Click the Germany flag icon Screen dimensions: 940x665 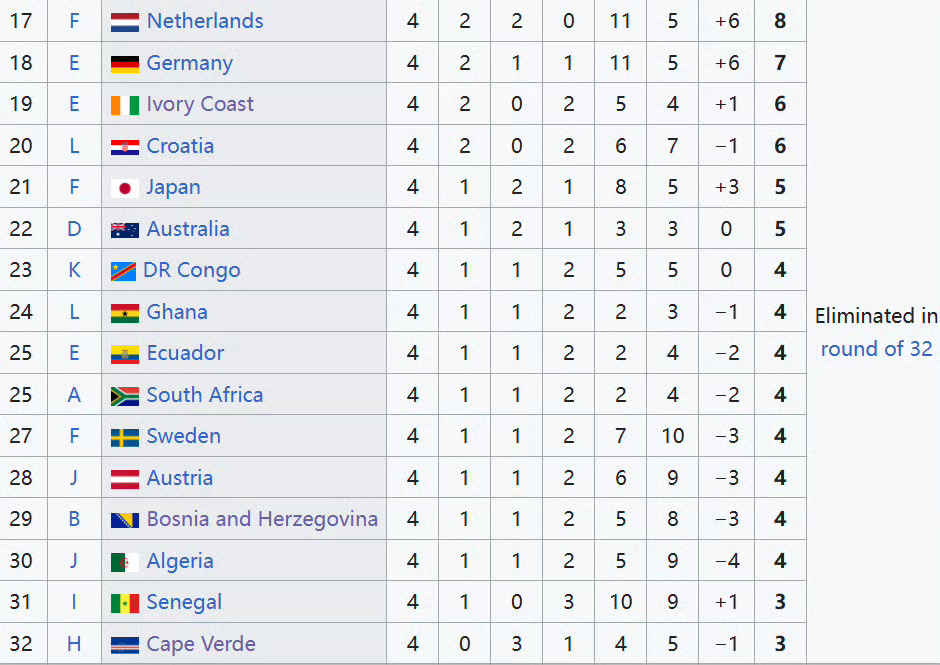125,64
